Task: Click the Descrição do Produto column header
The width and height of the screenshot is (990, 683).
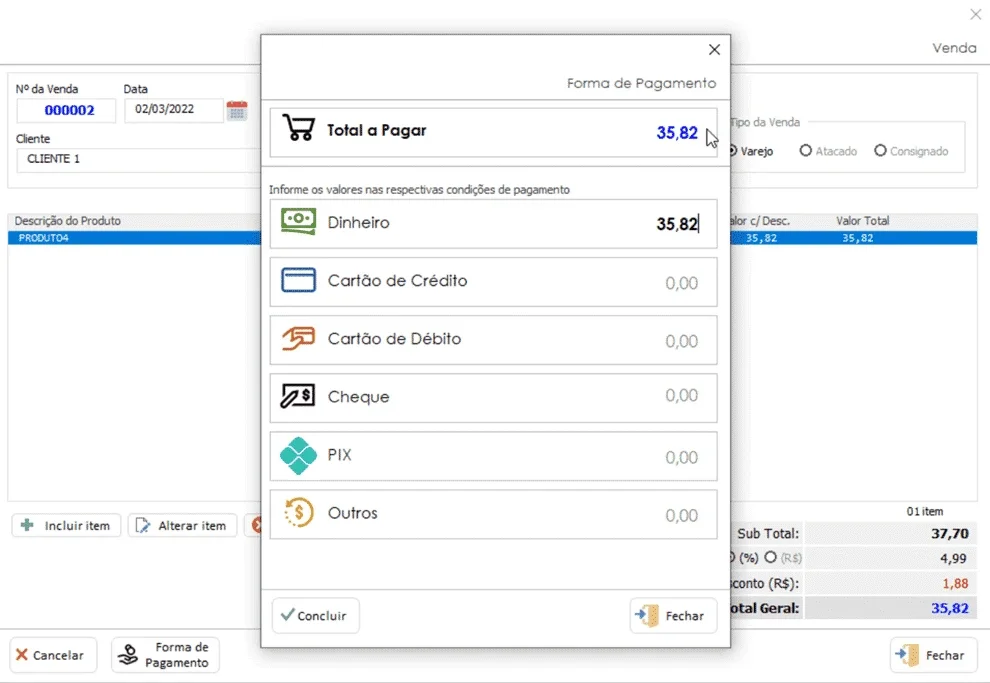Action: (68, 221)
